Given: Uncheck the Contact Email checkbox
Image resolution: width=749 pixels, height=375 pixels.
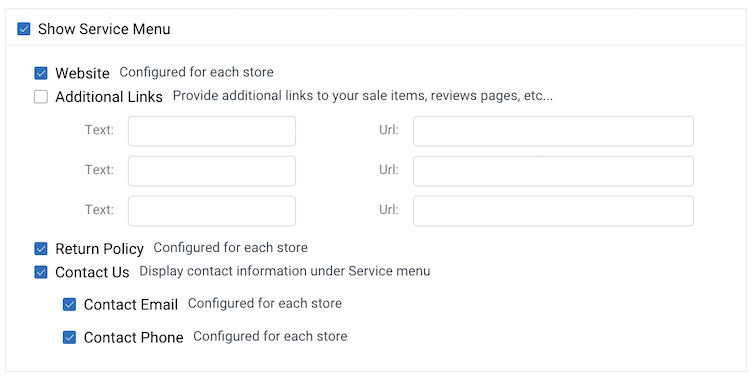Looking at the screenshot, I should [x=70, y=305].
